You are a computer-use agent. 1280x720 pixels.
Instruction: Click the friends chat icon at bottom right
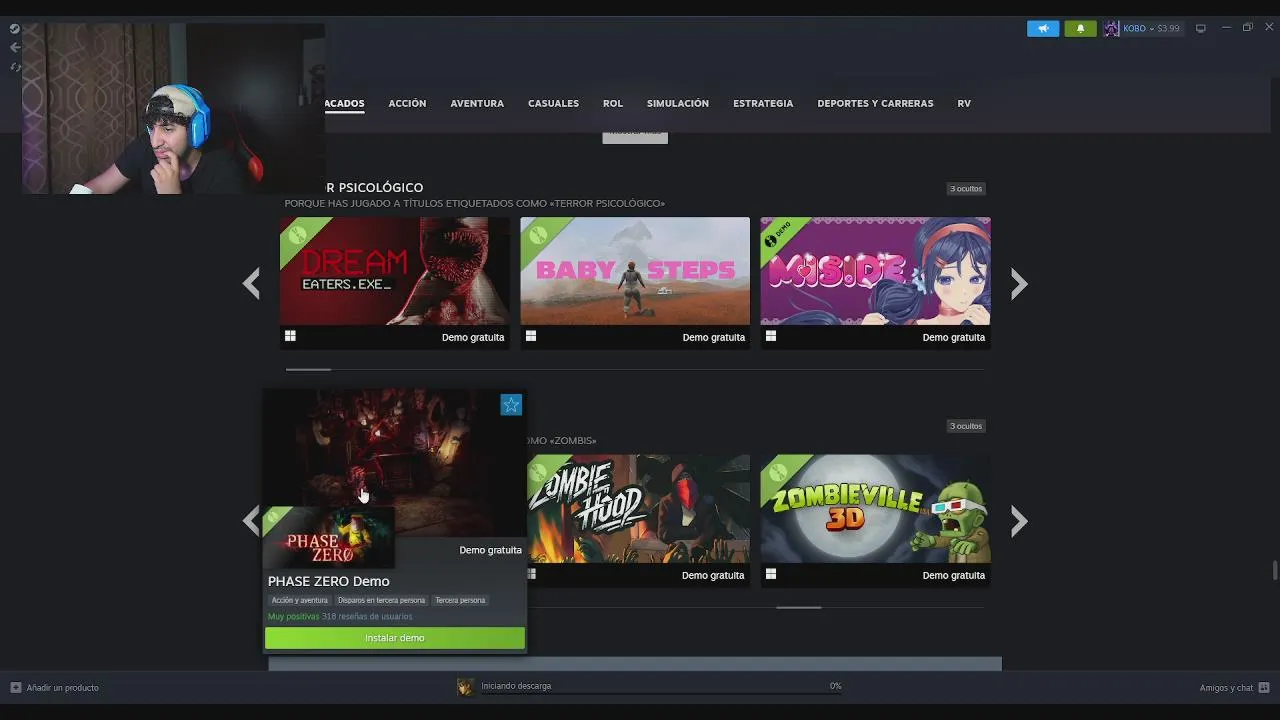coord(1264,687)
